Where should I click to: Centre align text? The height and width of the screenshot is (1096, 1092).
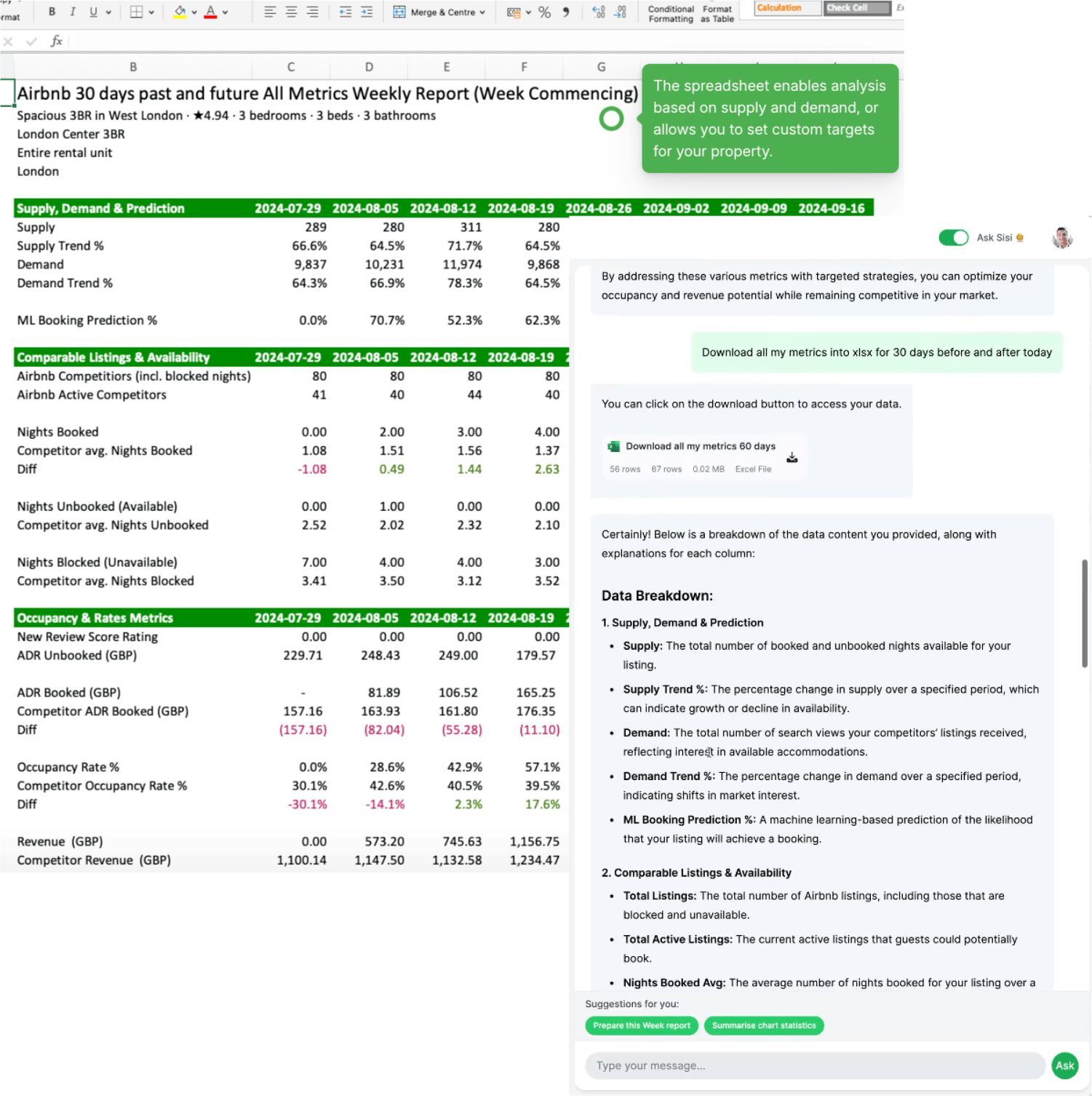coord(291,12)
